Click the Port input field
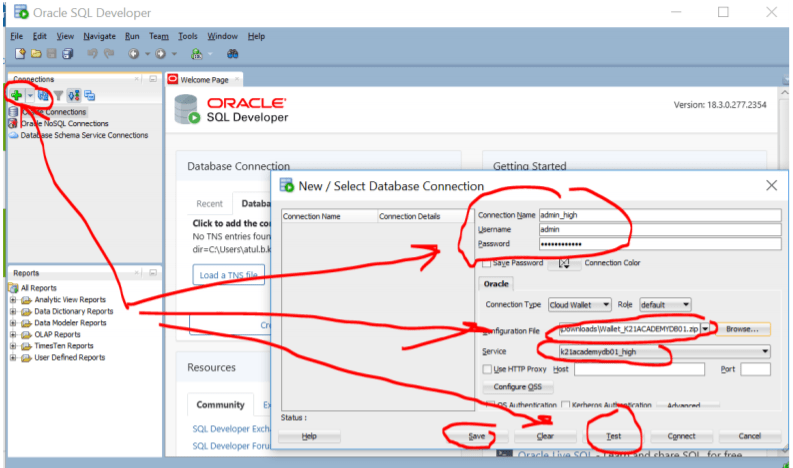The image size is (793, 468). pyautogui.click(x=755, y=369)
